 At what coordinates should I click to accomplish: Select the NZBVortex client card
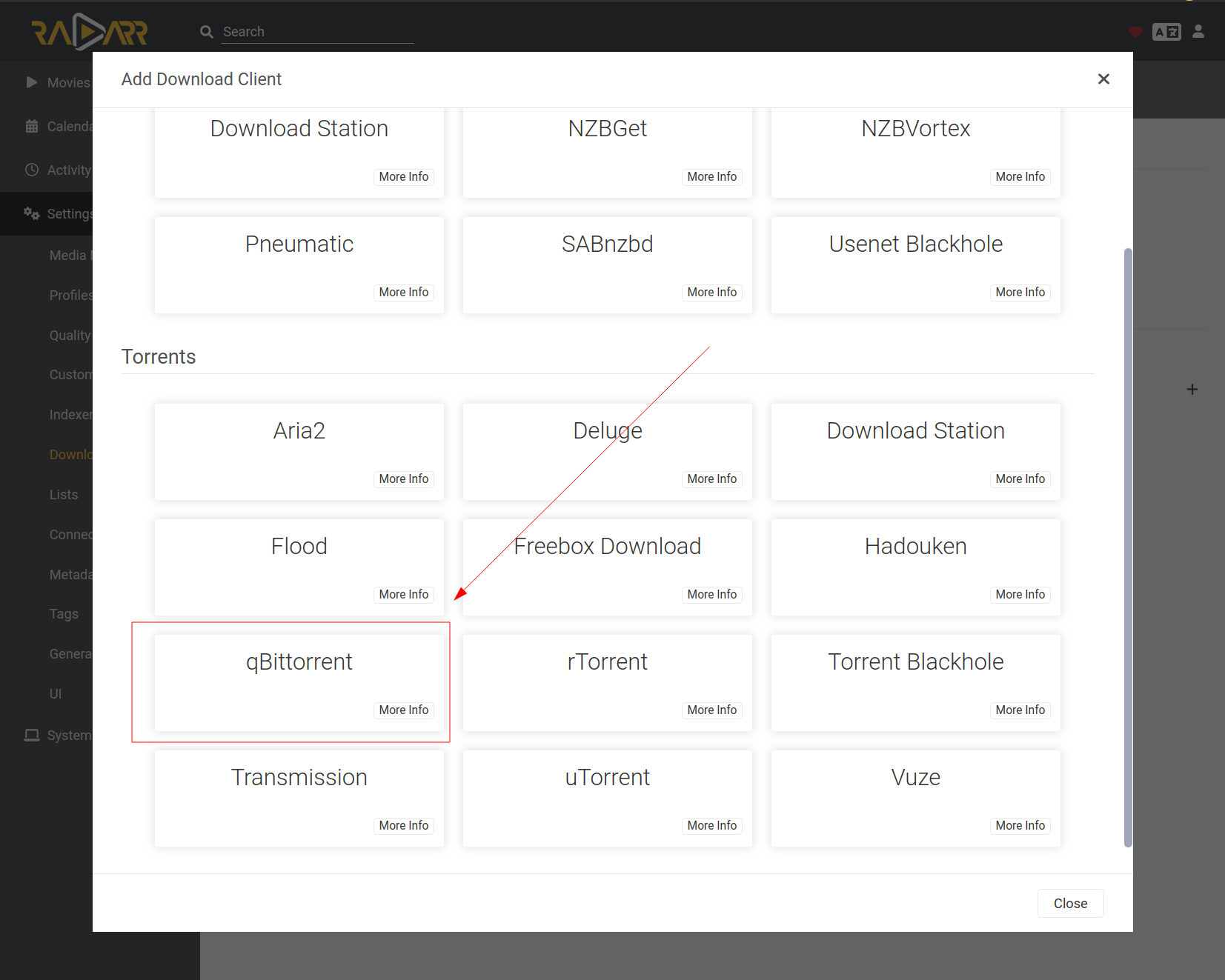pyautogui.click(x=916, y=153)
